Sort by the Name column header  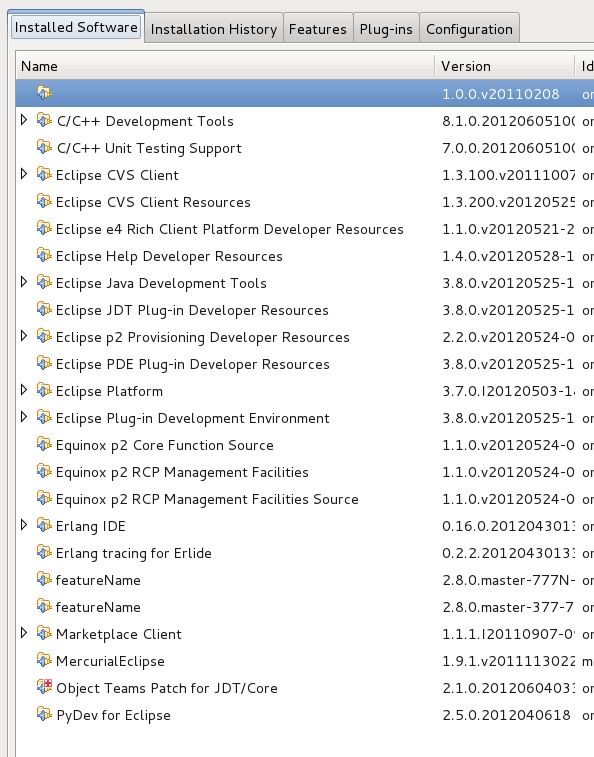coord(225,66)
